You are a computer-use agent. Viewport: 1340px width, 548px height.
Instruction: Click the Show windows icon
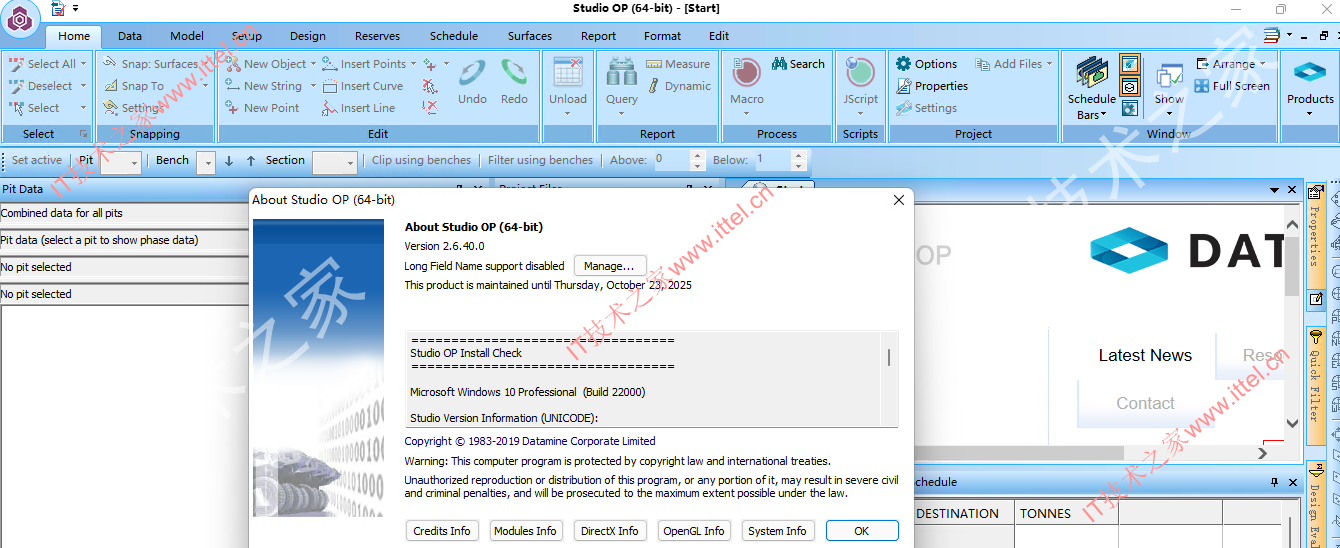tap(1169, 76)
